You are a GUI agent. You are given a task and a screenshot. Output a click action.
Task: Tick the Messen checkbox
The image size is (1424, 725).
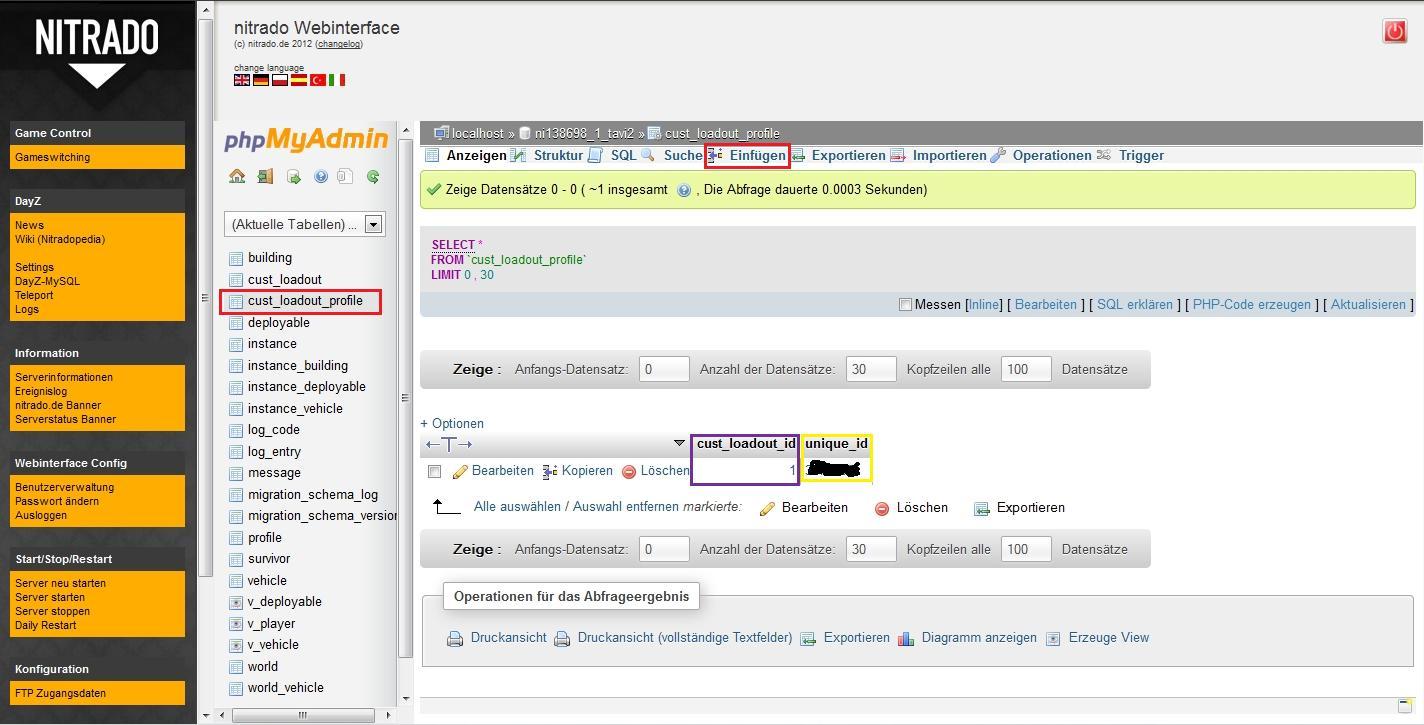905,305
